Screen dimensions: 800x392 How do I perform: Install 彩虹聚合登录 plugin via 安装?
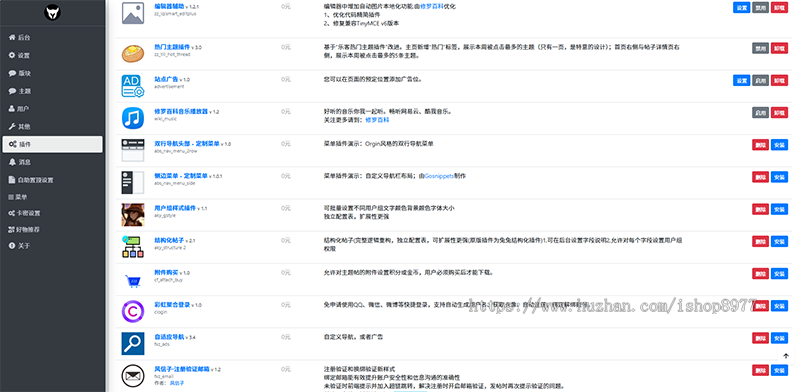(779, 306)
